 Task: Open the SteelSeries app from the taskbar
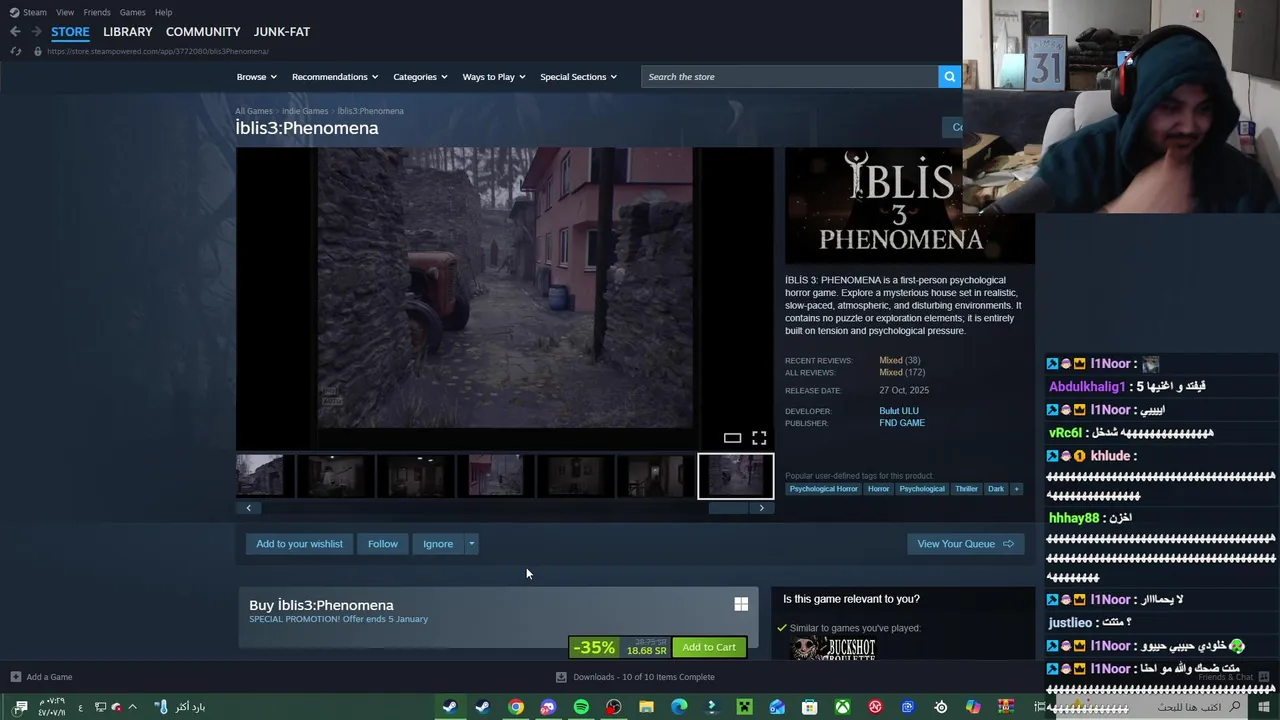click(941, 707)
